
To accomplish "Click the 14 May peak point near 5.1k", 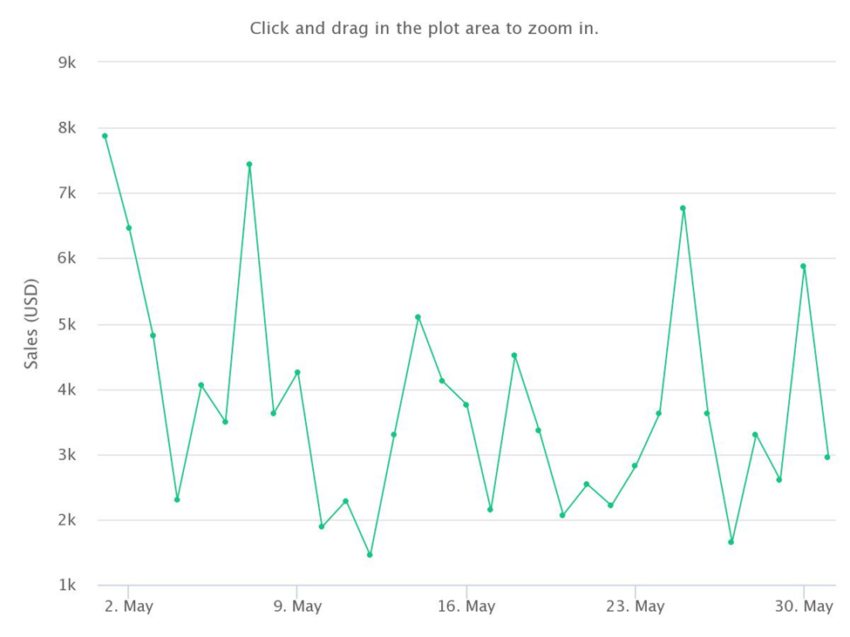I will (418, 317).
